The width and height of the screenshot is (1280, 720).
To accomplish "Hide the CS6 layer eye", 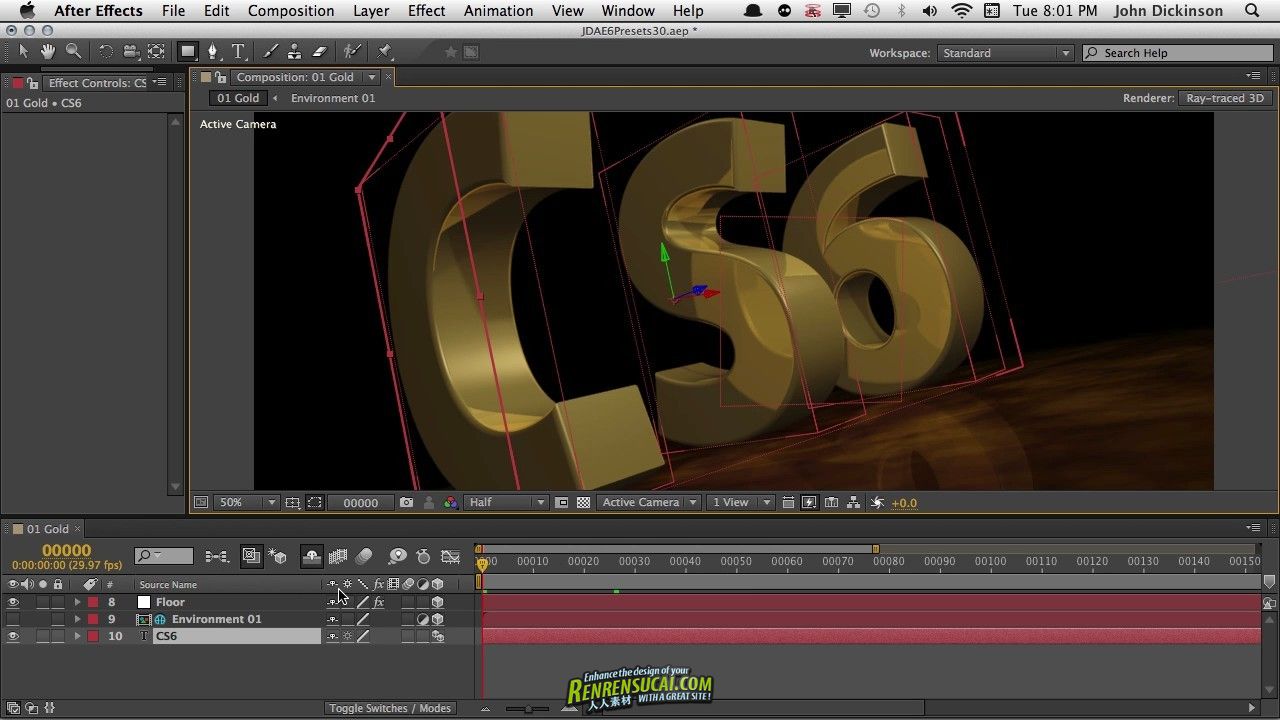I will 13,636.
